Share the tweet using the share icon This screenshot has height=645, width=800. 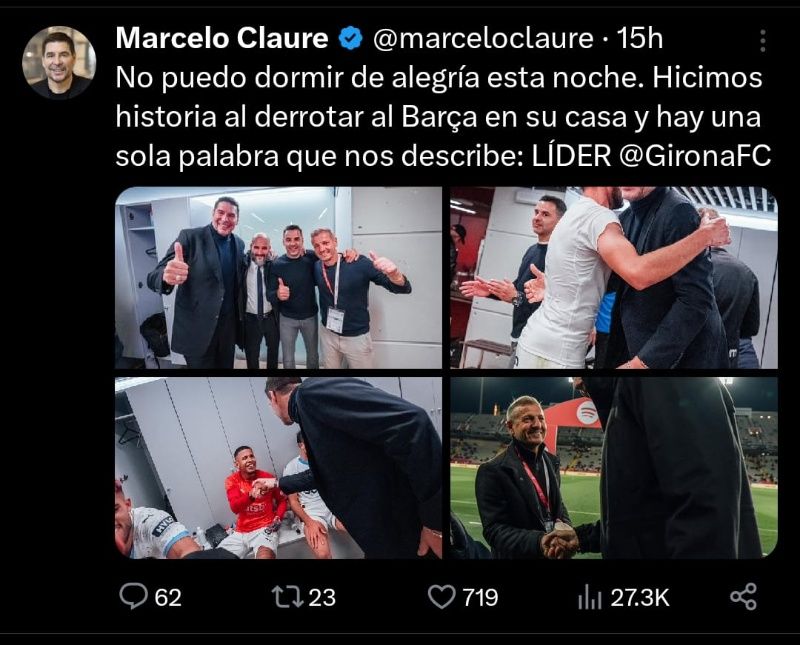(743, 597)
